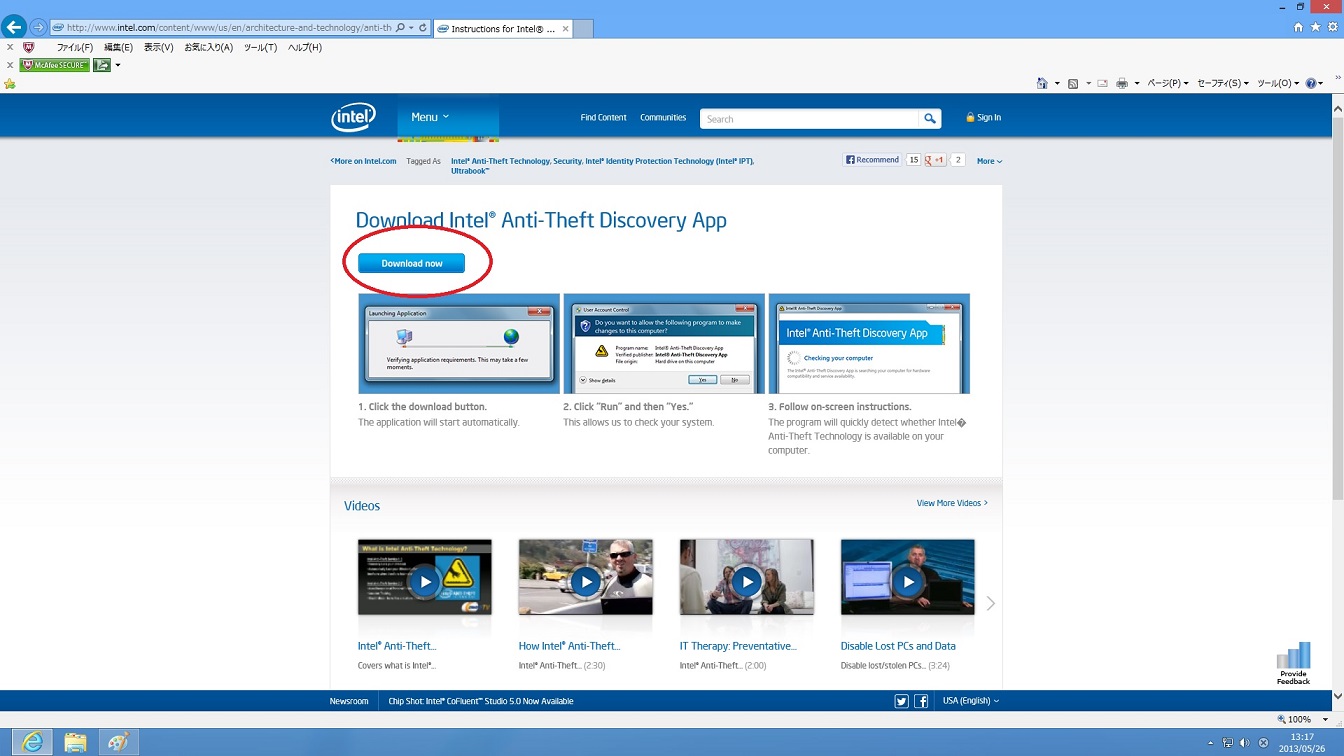Image resolution: width=1344 pixels, height=756 pixels.
Task: Expand the Intel Menu dropdown
Action: coord(430,118)
